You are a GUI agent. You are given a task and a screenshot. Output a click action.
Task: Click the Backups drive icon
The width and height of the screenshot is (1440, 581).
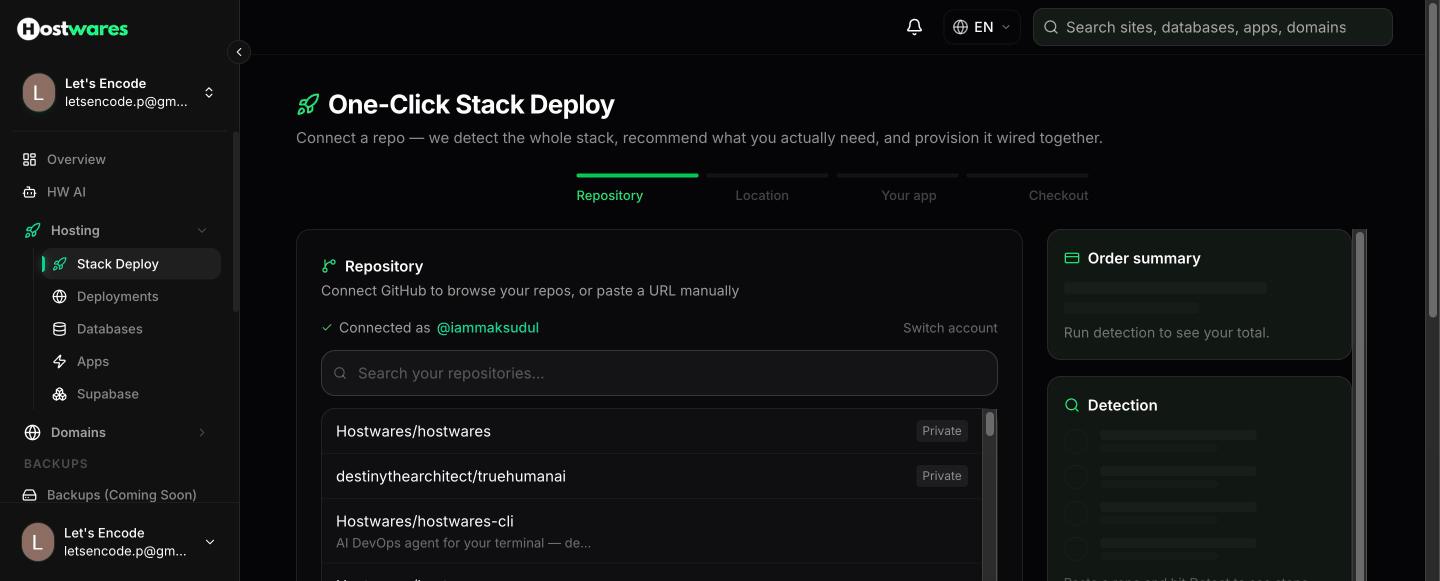coord(30,495)
